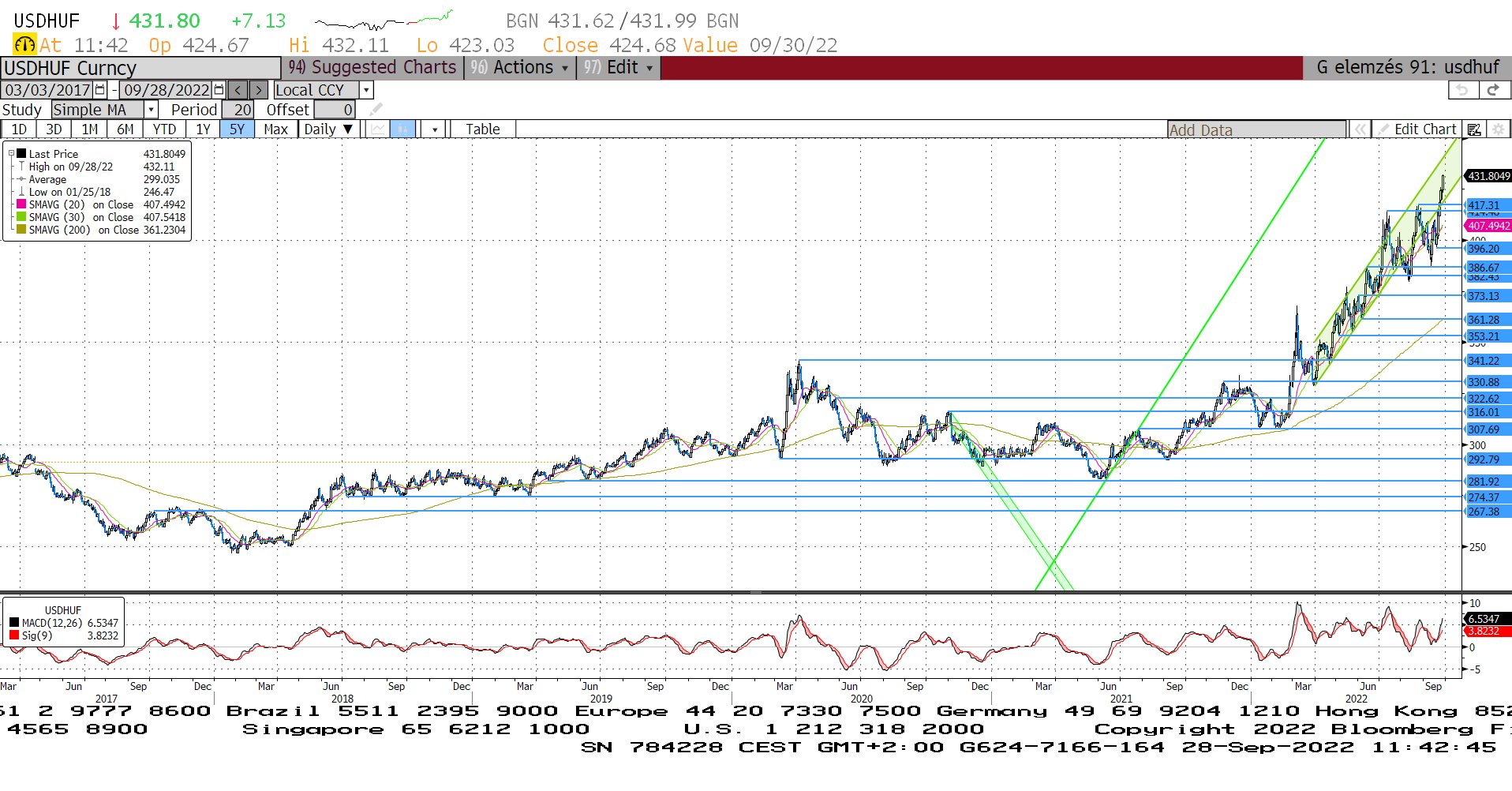The width and height of the screenshot is (1512, 791).
Task: Click the 407.4942 magenta SMA axis label
Action: click(x=1488, y=226)
